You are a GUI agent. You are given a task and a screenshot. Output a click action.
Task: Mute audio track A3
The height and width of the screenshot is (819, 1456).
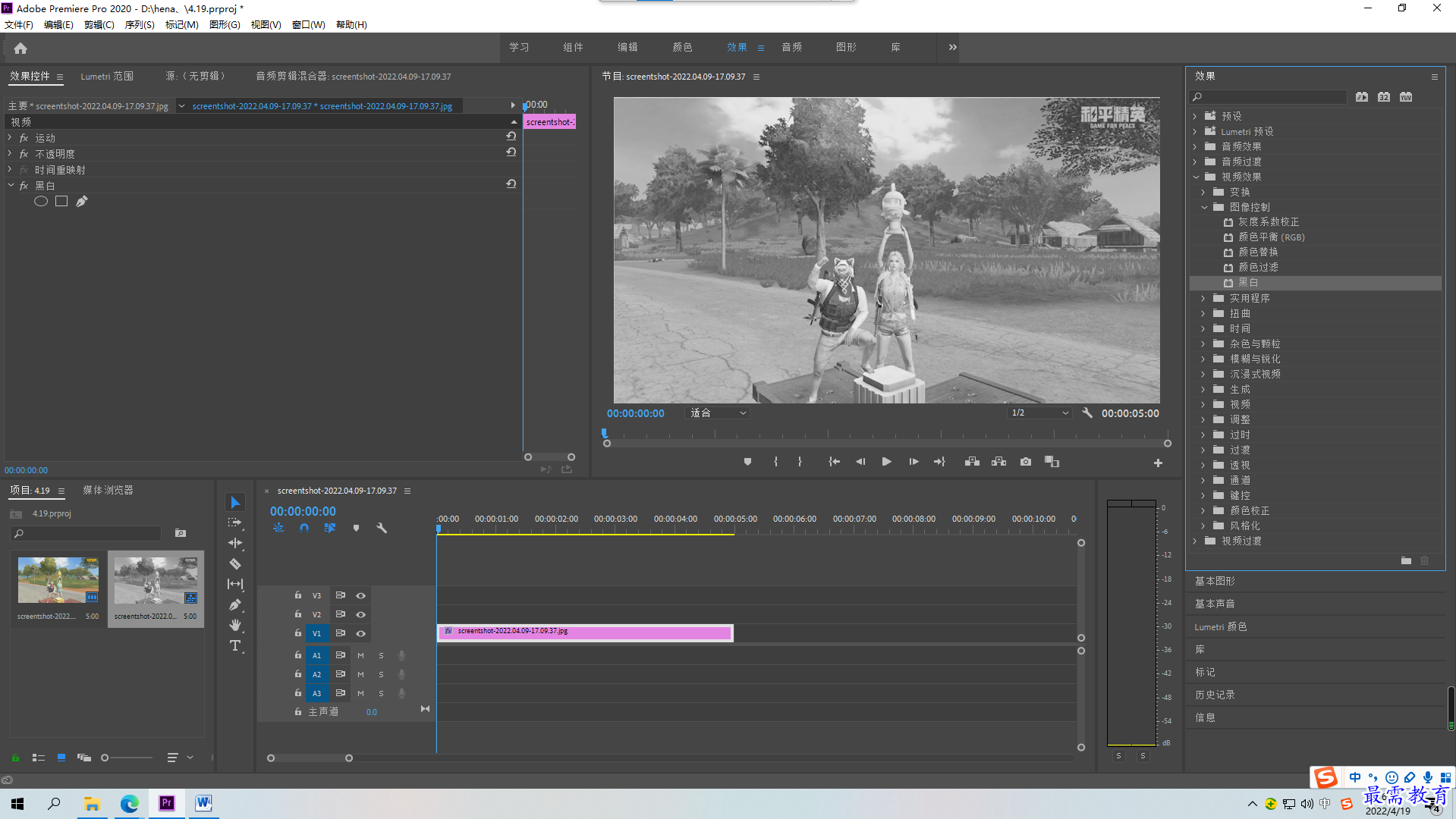click(360, 693)
